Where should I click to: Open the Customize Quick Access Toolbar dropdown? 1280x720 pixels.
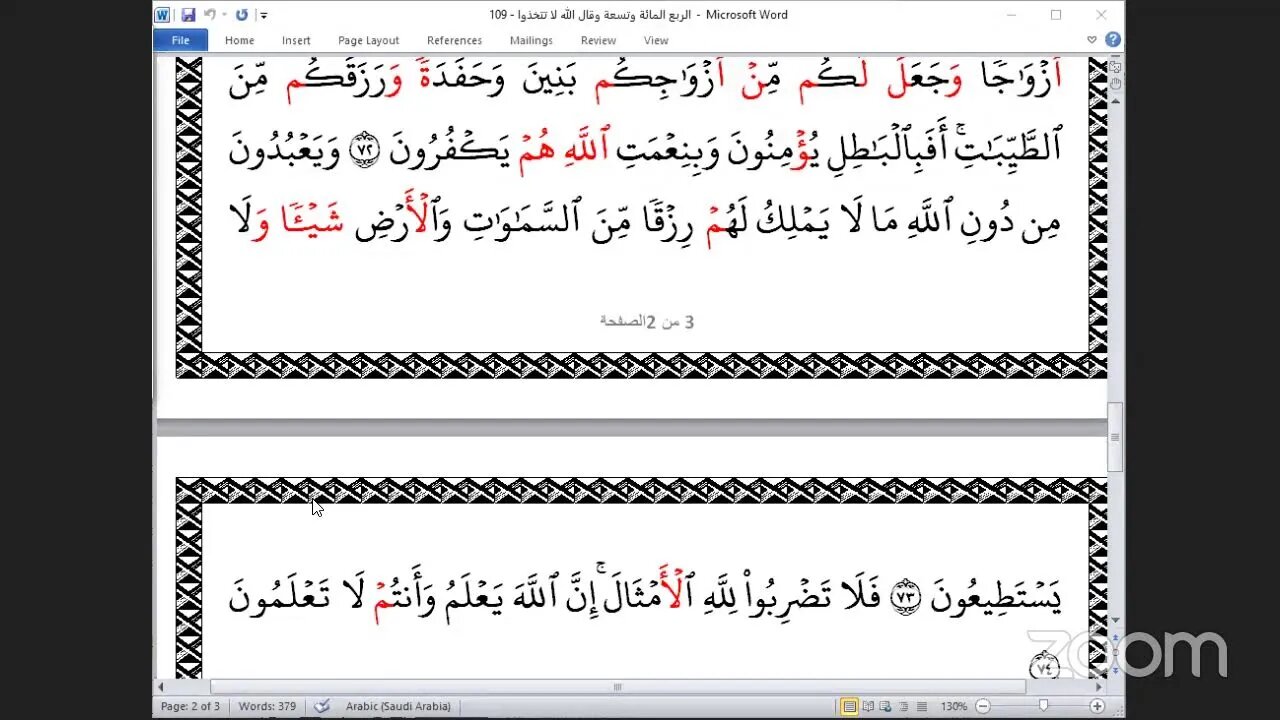[263, 16]
